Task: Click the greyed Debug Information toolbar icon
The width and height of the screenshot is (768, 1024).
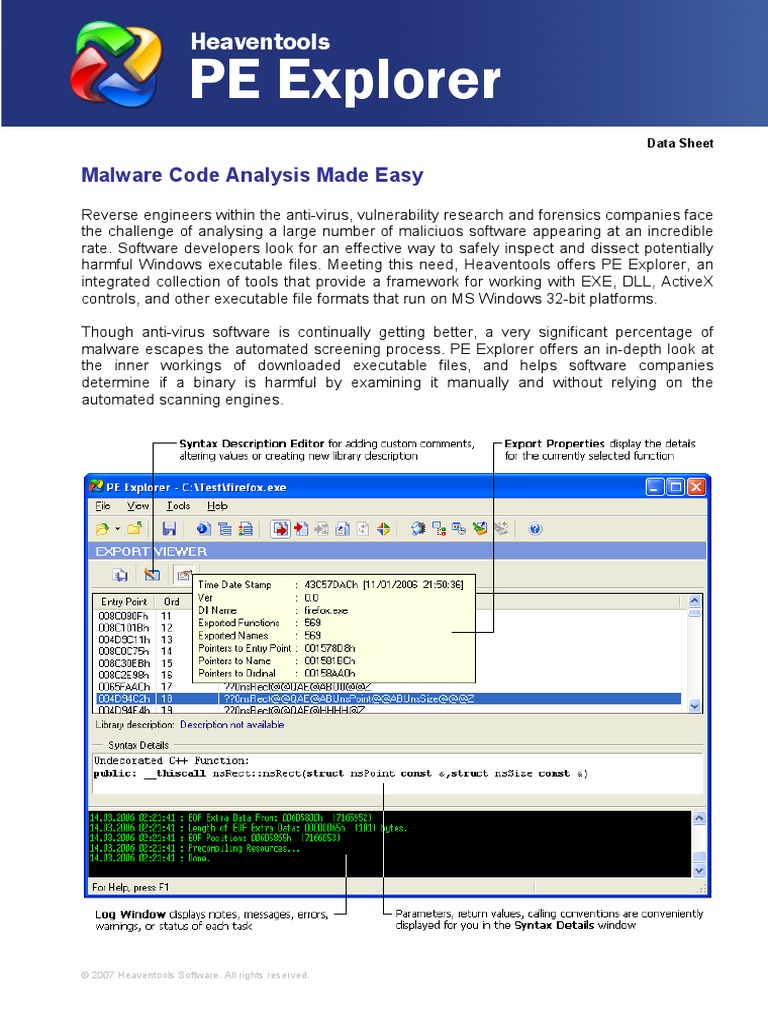Action: click(321, 529)
